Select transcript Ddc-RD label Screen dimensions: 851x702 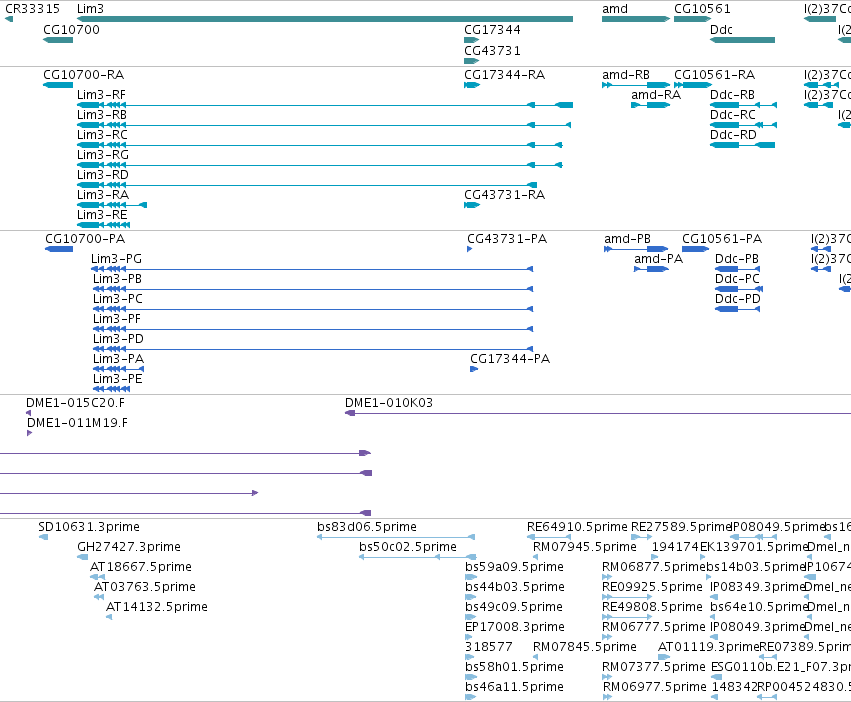733,135
